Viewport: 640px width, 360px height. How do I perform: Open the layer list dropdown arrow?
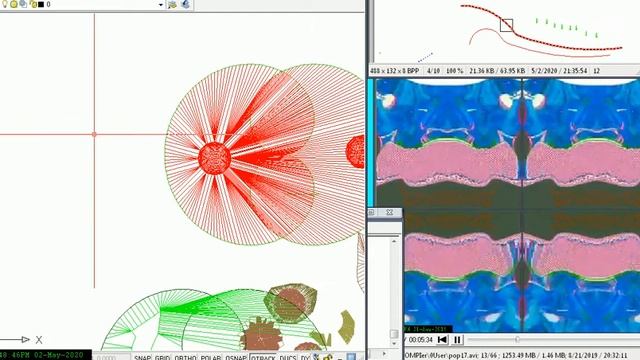tap(160, 4)
